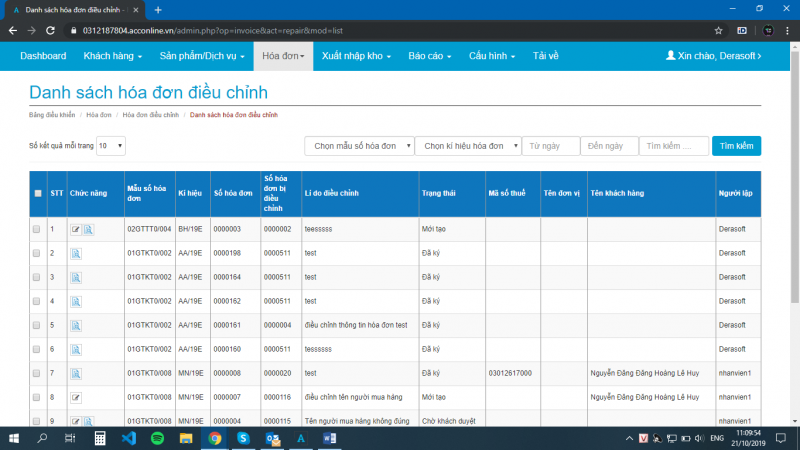Click the Đến ngày date field
This screenshot has height=450, width=800.
[609, 146]
